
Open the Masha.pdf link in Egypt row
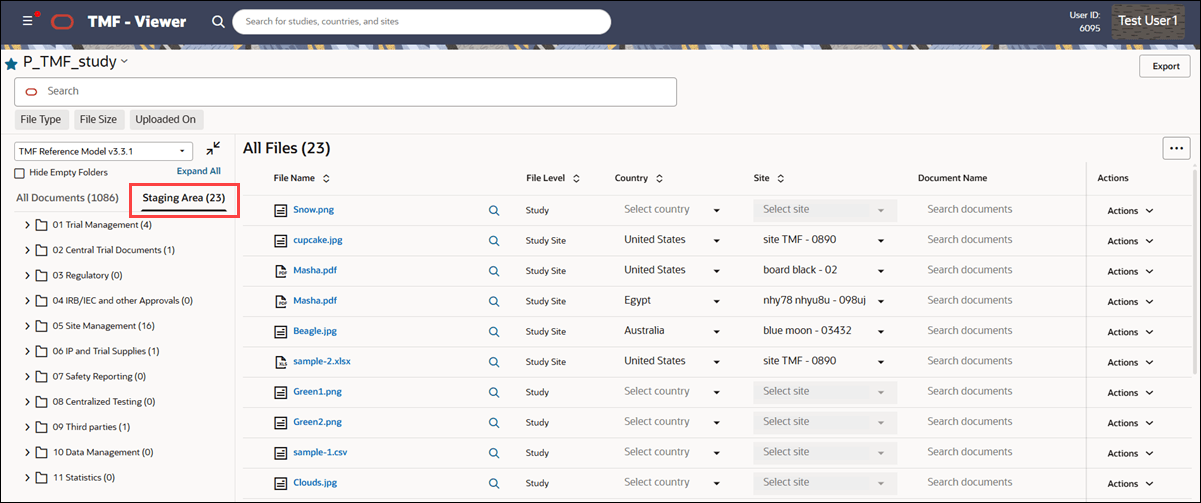pos(315,301)
